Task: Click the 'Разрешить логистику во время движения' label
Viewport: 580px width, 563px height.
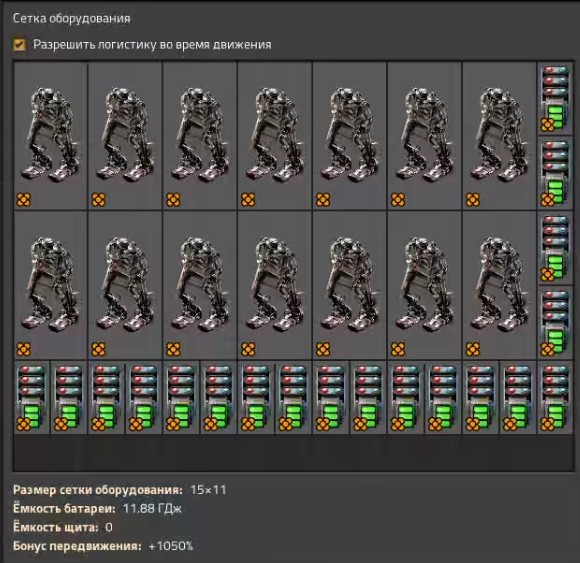Action: pos(152,45)
